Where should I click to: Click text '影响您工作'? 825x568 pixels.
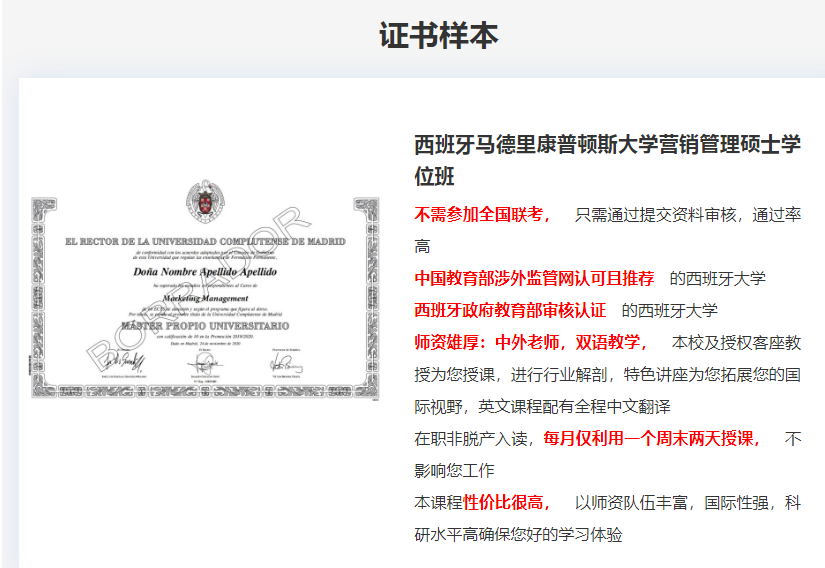click(x=454, y=471)
